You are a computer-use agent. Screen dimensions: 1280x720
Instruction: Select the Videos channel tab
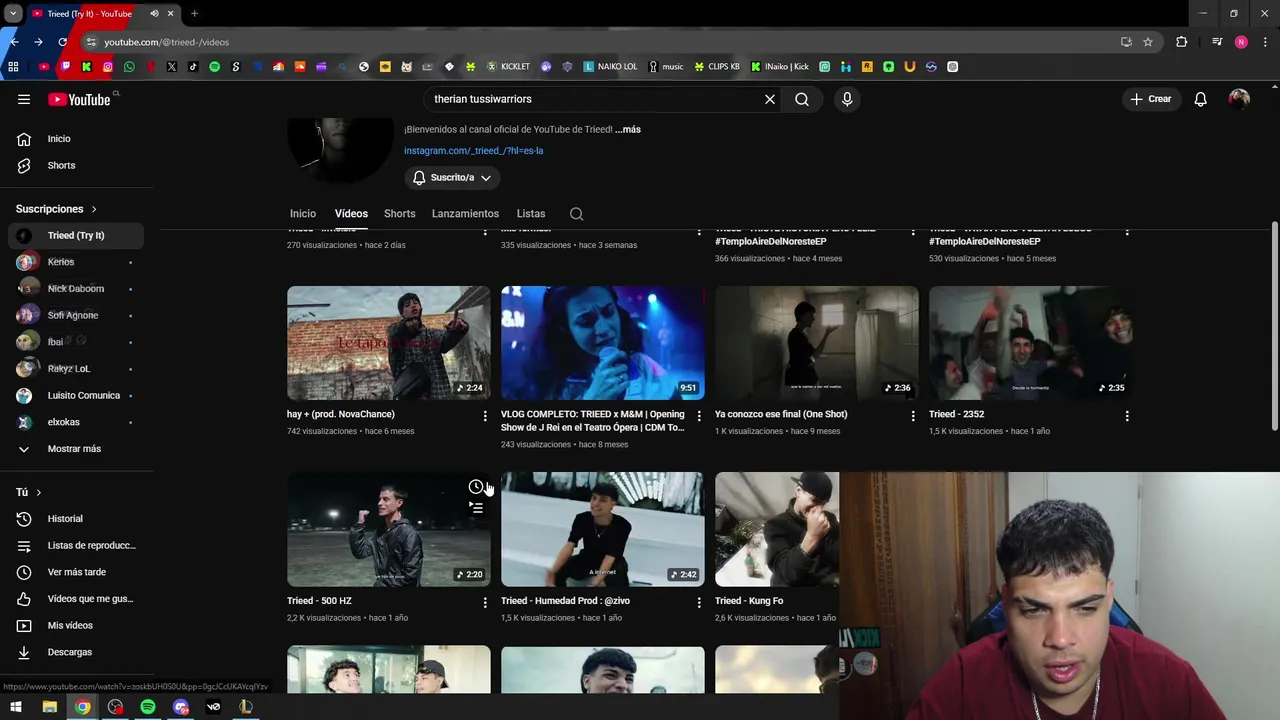click(351, 214)
